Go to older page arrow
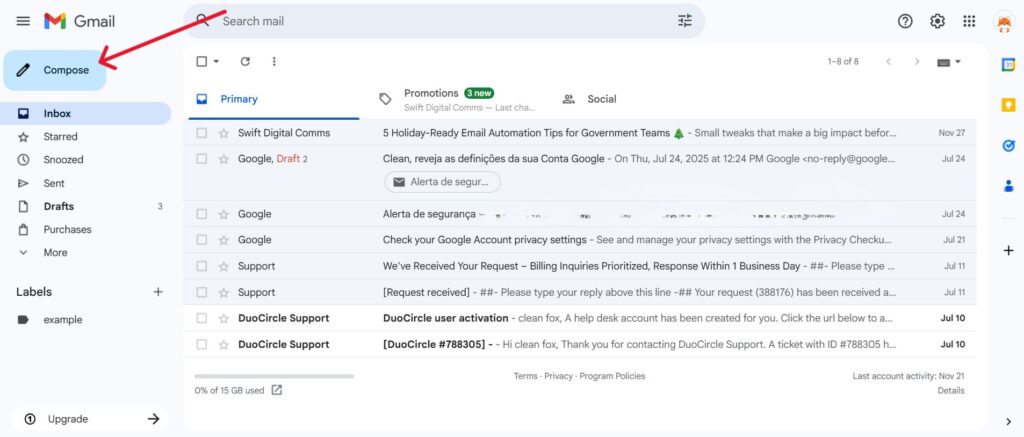This screenshot has height=437, width=1024. 917,61
